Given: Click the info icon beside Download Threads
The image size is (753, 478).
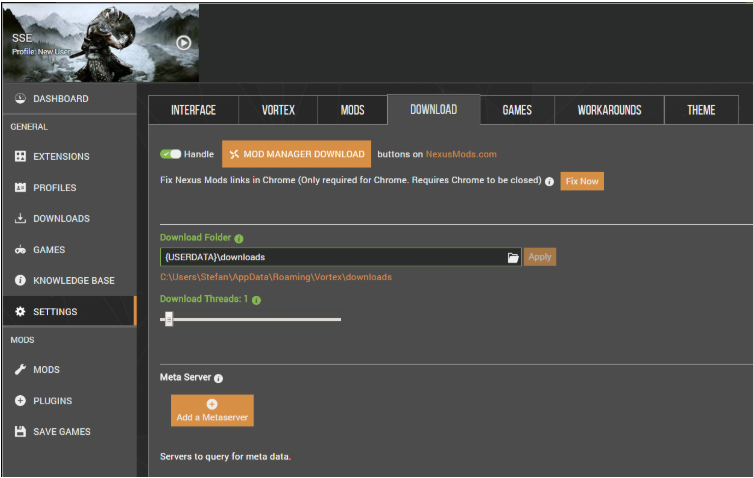Looking at the screenshot, I should 256,300.
